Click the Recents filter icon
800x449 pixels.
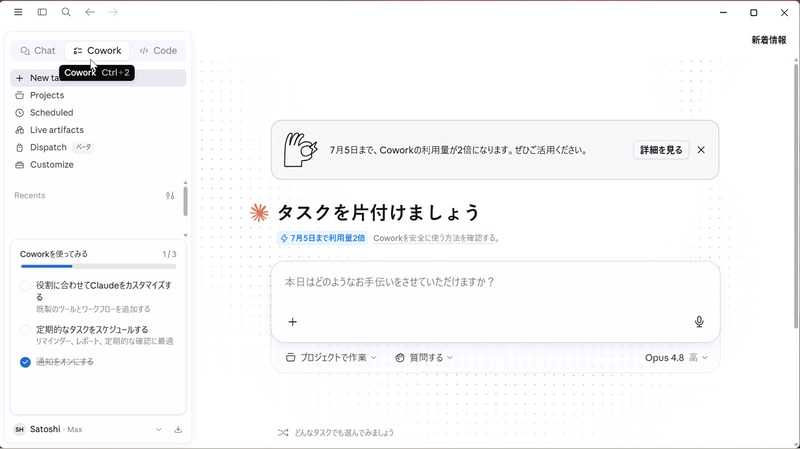(x=170, y=195)
